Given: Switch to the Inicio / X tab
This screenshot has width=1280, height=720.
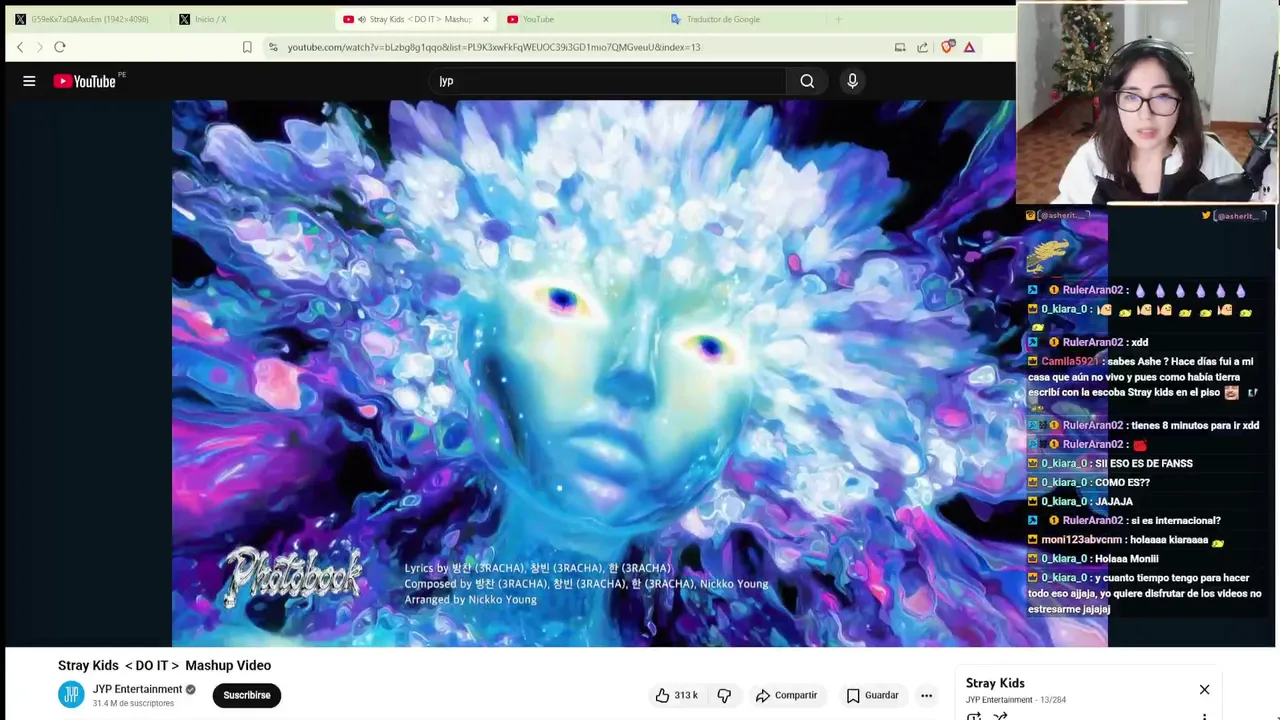Looking at the screenshot, I should tap(252, 19).
